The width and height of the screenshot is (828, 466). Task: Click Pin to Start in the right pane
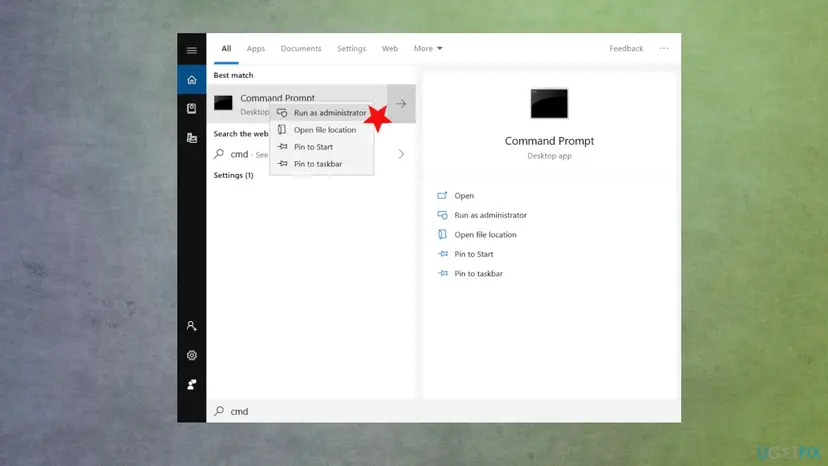pyautogui.click(x=474, y=254)
